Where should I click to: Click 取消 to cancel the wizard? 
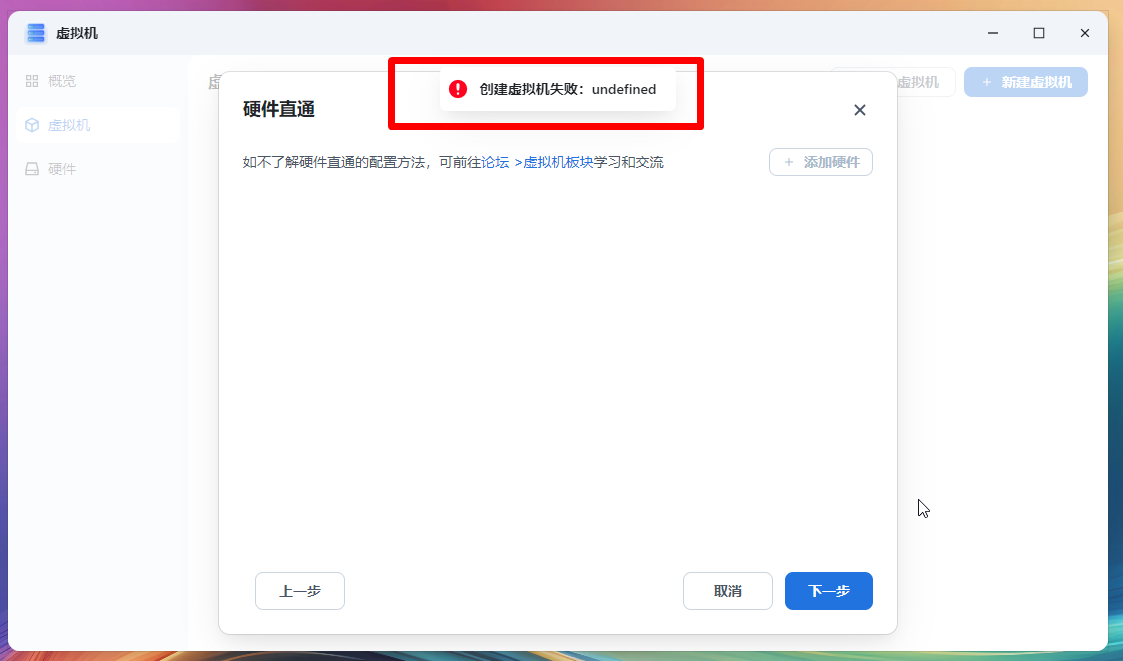tap(728, 591)
